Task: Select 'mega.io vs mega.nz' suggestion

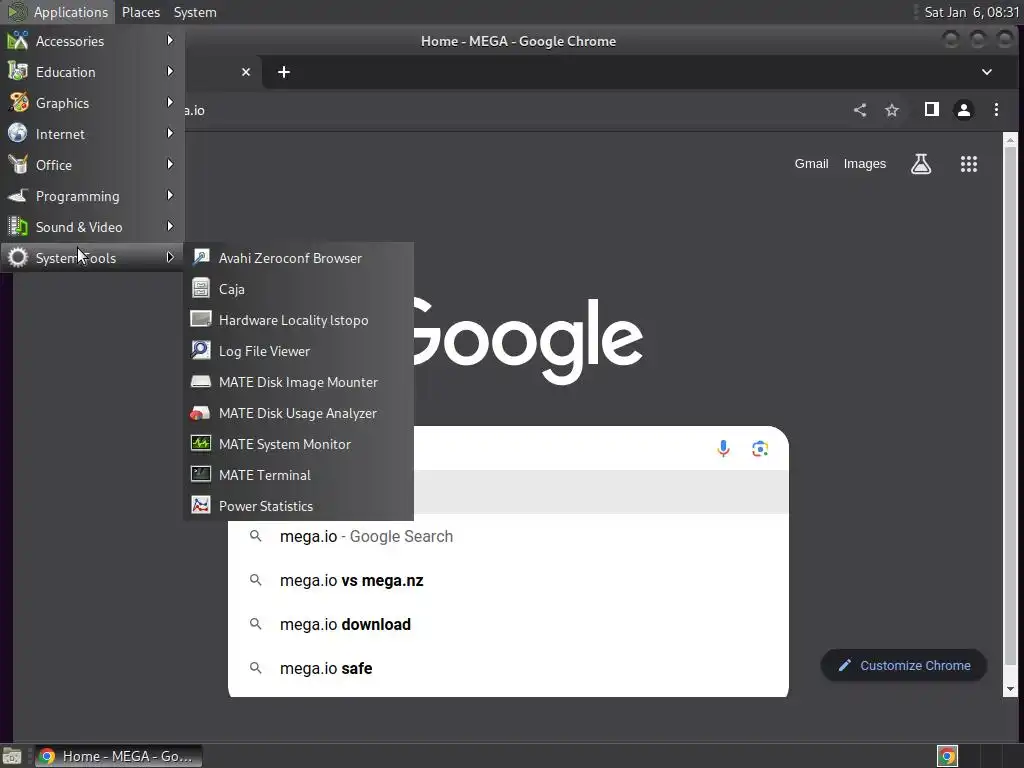Action: click(x=508, y=581)
